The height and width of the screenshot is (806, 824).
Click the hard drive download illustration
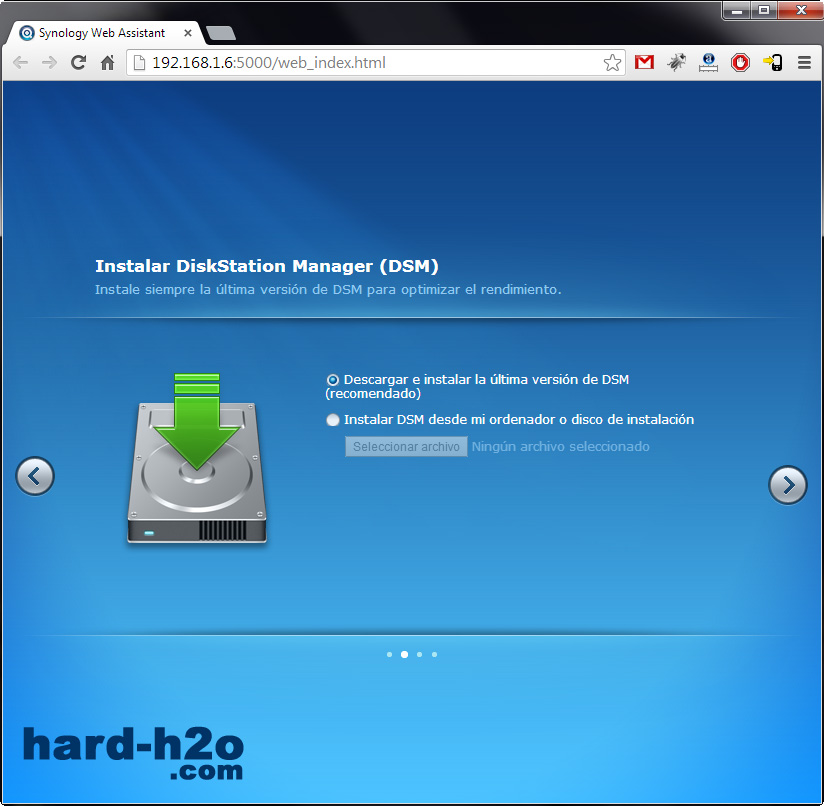pyautogui.click(x=197, y=458)
